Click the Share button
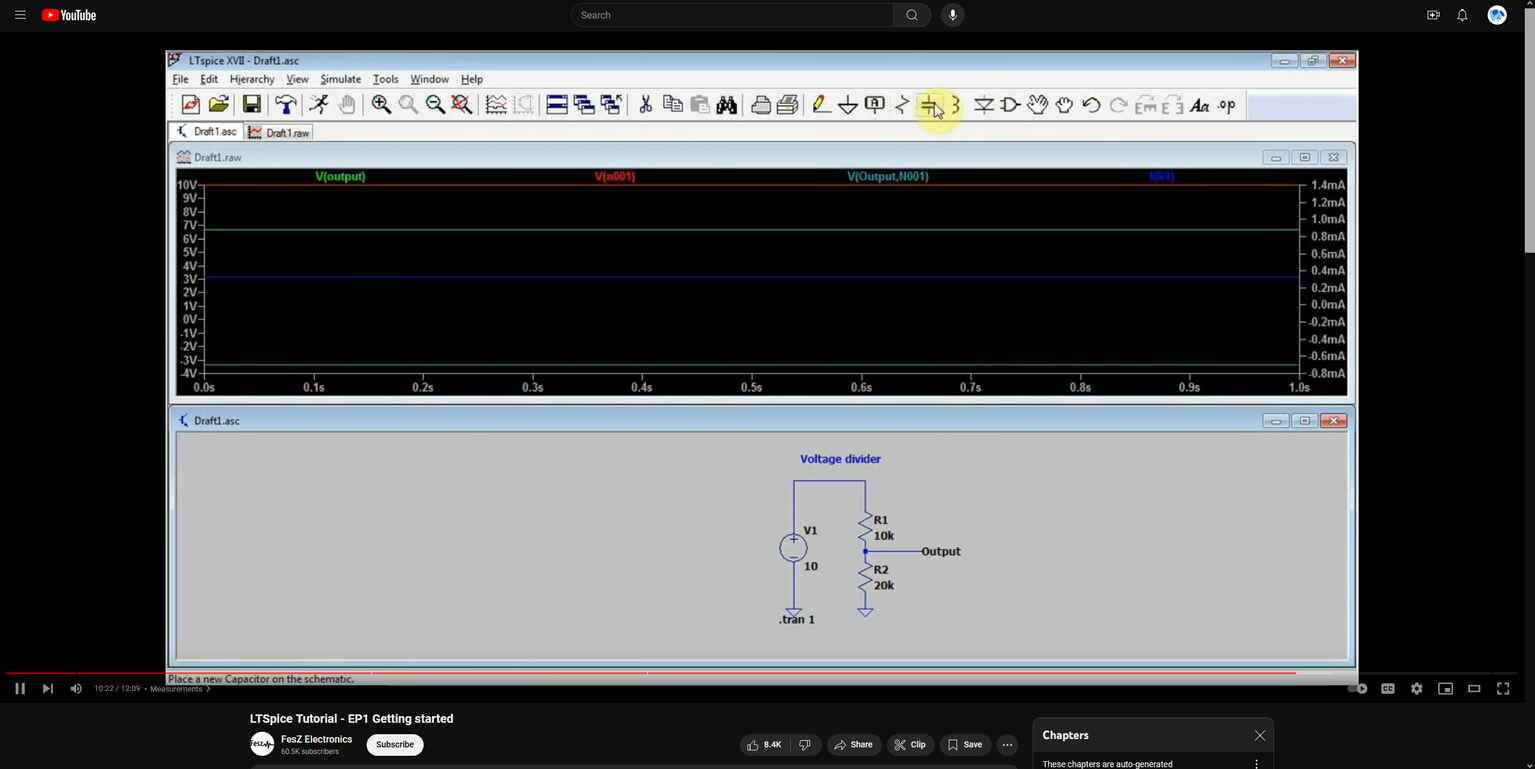This screenshot has width=1535, height=769. tap(854, 745)
